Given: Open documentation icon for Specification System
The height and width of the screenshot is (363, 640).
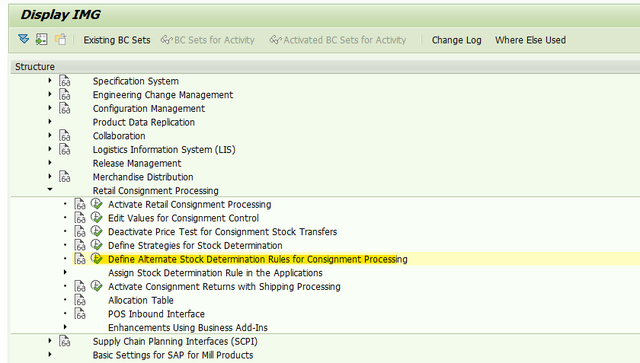Looking at the screenshot, I should pyautogui.click(x=64, y=81).
